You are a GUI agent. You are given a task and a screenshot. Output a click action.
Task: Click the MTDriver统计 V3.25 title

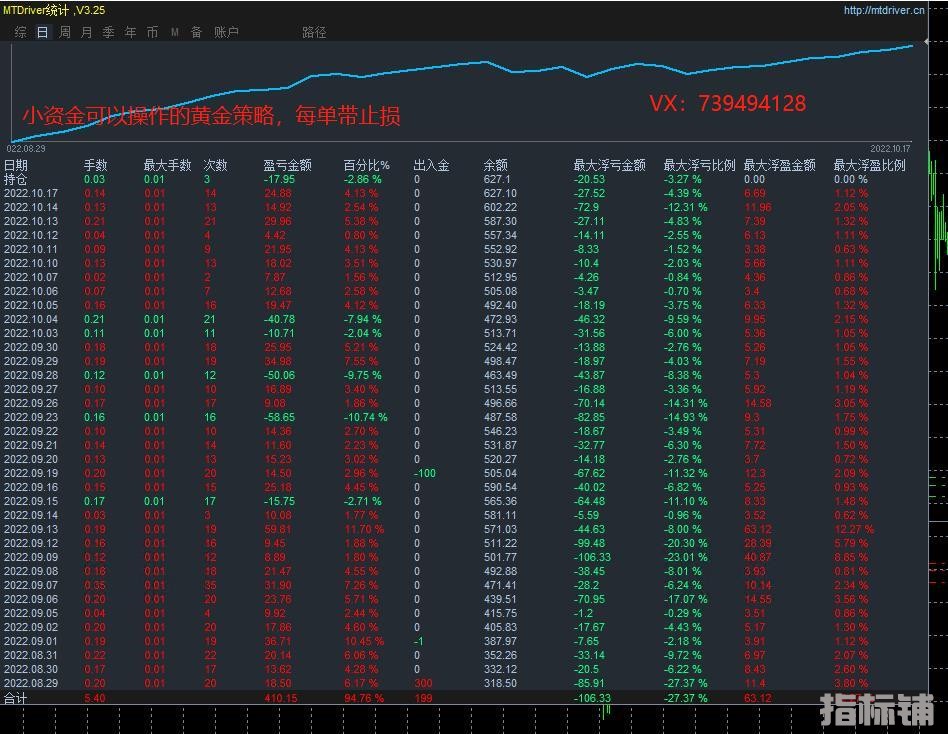[x=54, y=10]
